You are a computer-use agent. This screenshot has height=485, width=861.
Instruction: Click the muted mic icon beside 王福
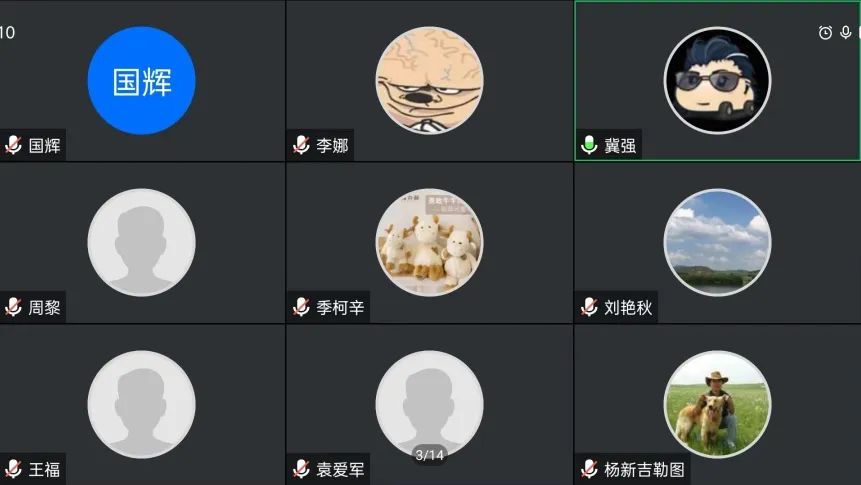(13, 469)
